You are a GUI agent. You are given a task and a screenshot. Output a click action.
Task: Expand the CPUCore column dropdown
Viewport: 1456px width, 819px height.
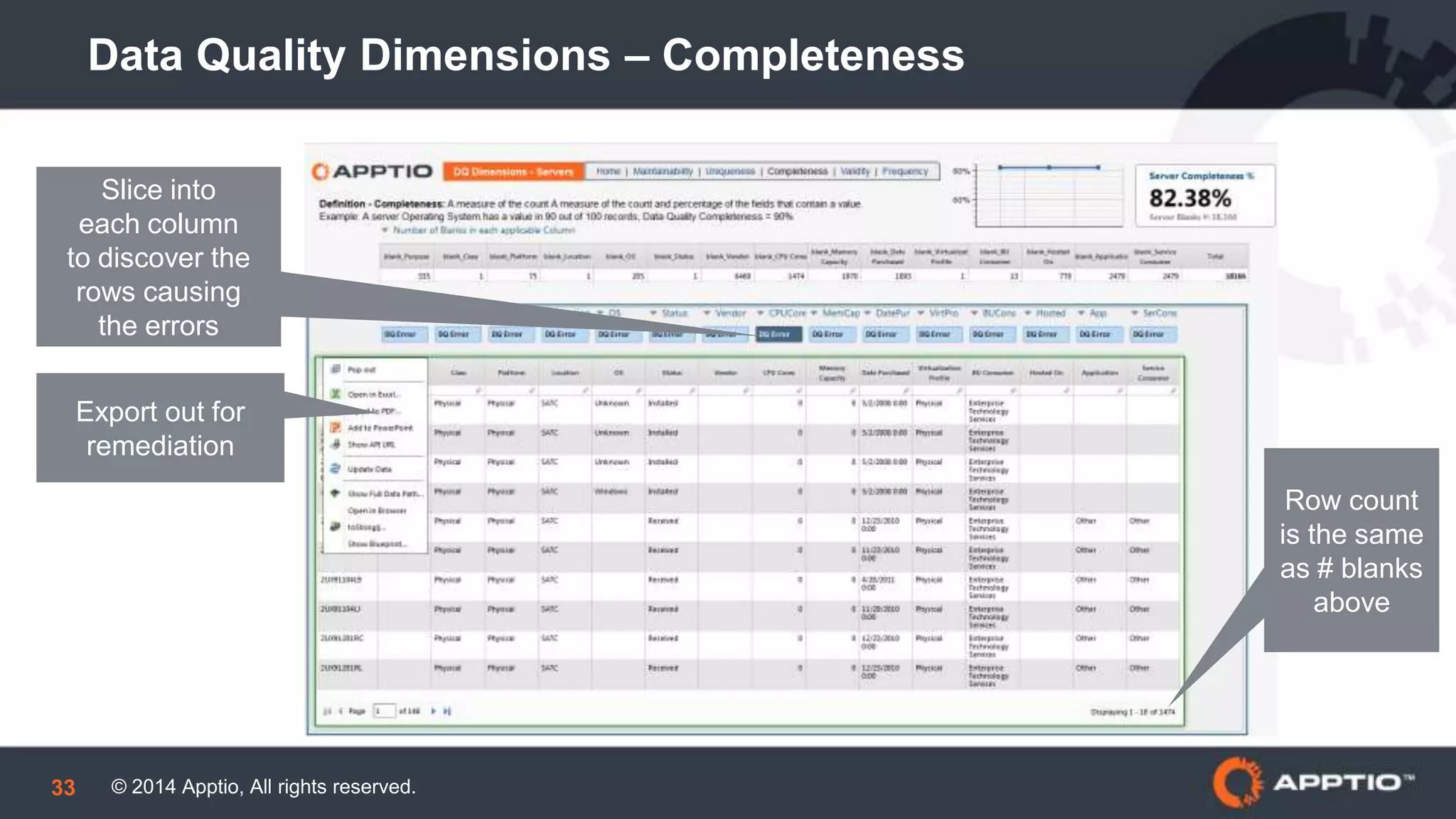click(x=760, y=313)
